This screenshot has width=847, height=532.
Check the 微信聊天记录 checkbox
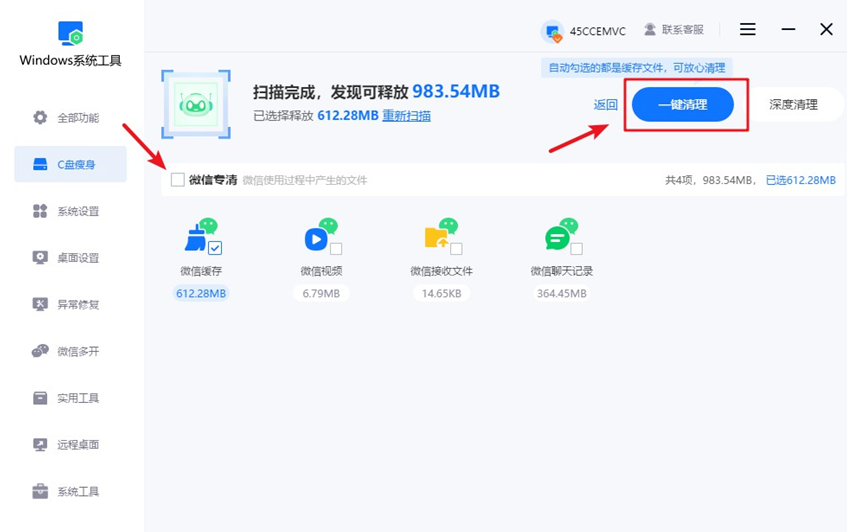pyautogui.click(x=577, y=249)
